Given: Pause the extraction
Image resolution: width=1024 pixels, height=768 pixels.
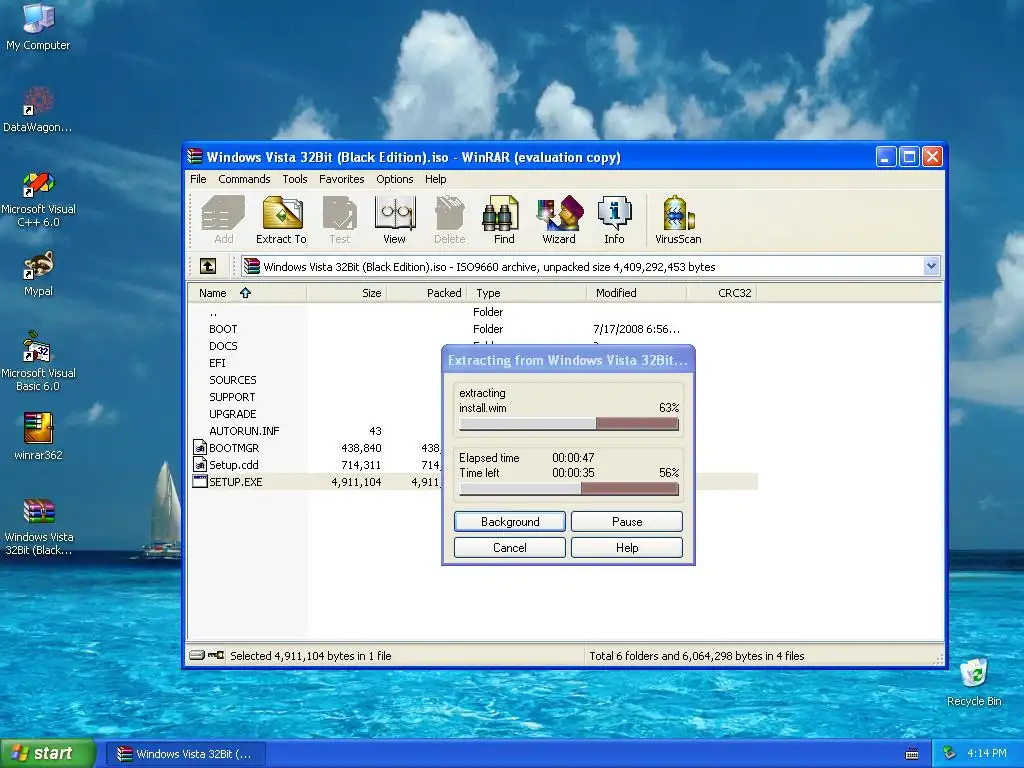Looking at the screenshot, I should 627,521.
